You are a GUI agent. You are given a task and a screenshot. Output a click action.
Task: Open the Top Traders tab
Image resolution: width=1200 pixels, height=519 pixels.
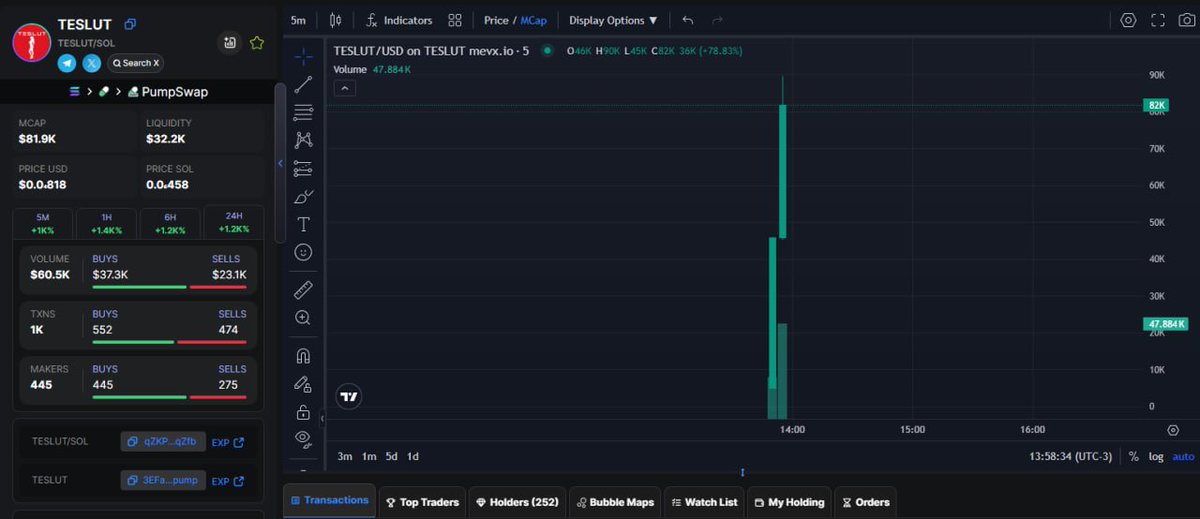tap(422, 502)
